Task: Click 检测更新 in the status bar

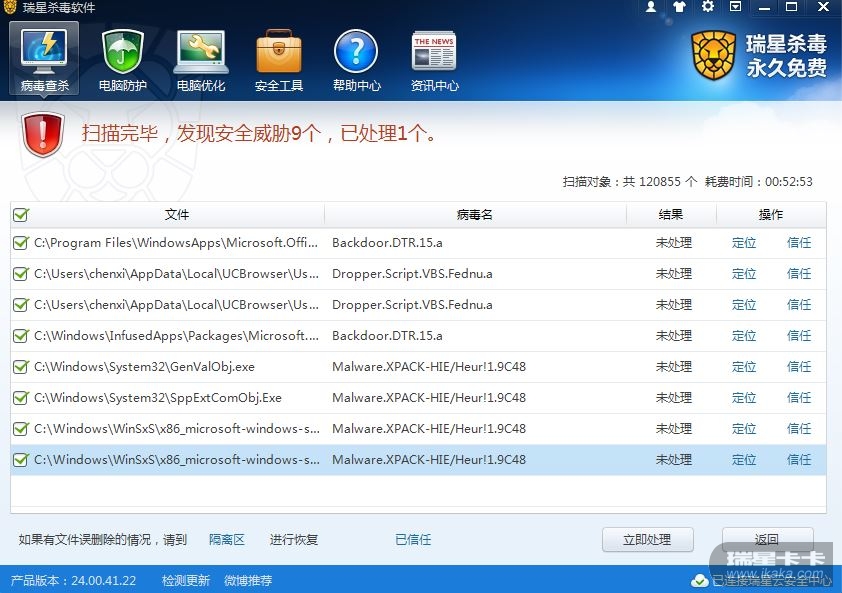Action: (x=186, y=580)
